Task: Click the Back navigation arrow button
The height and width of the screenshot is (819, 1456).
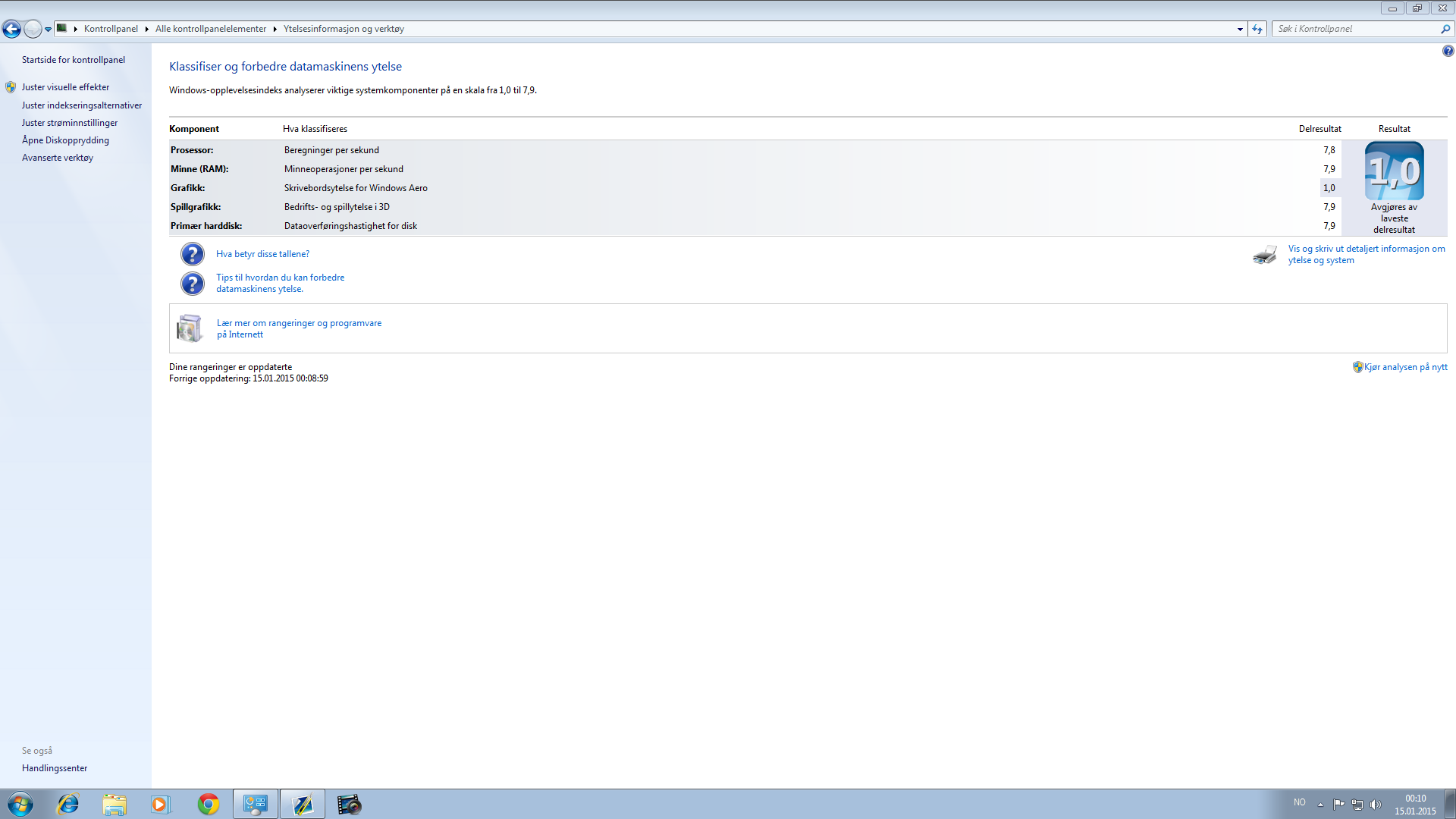Action: pos(11,30)
